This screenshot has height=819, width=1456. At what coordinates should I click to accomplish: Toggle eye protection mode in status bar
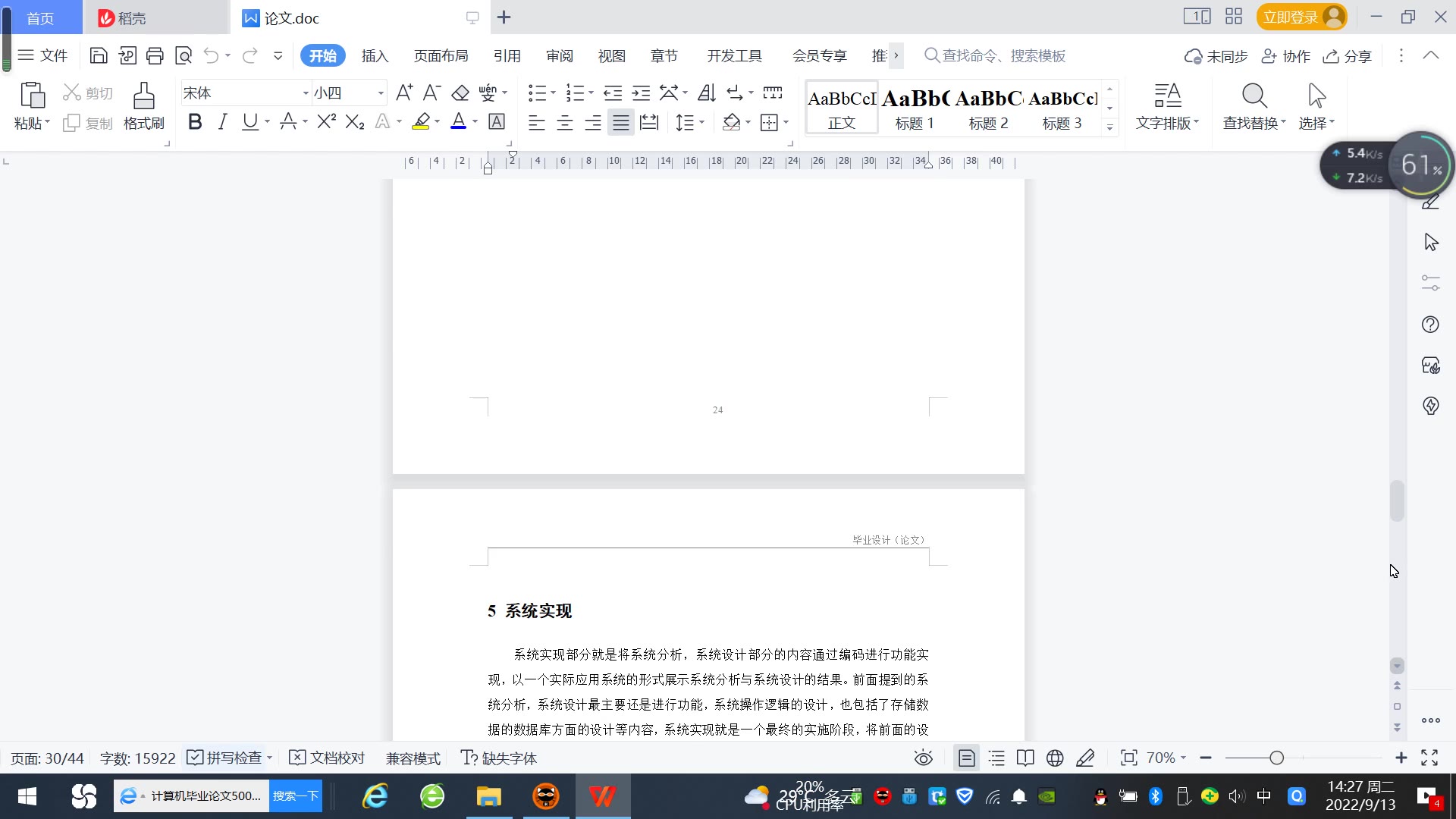pos(923,758)
